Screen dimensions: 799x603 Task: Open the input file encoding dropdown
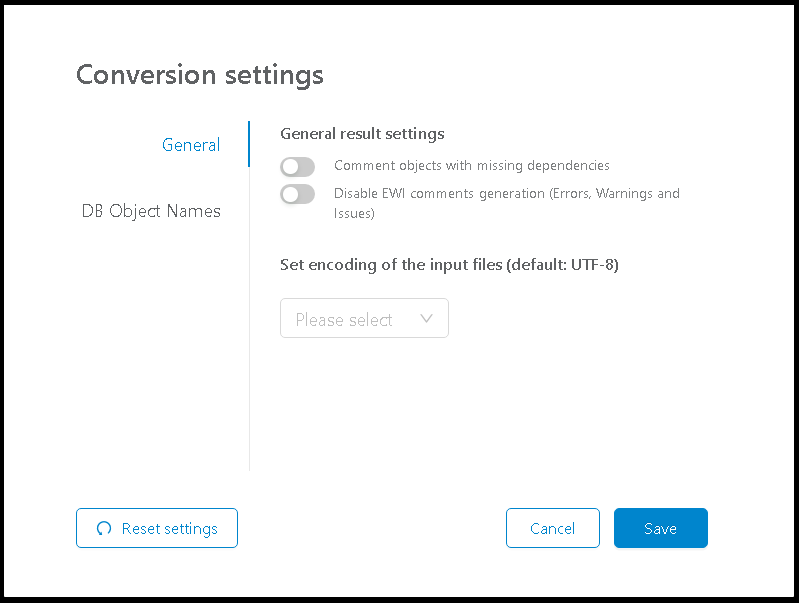(364, 319)
